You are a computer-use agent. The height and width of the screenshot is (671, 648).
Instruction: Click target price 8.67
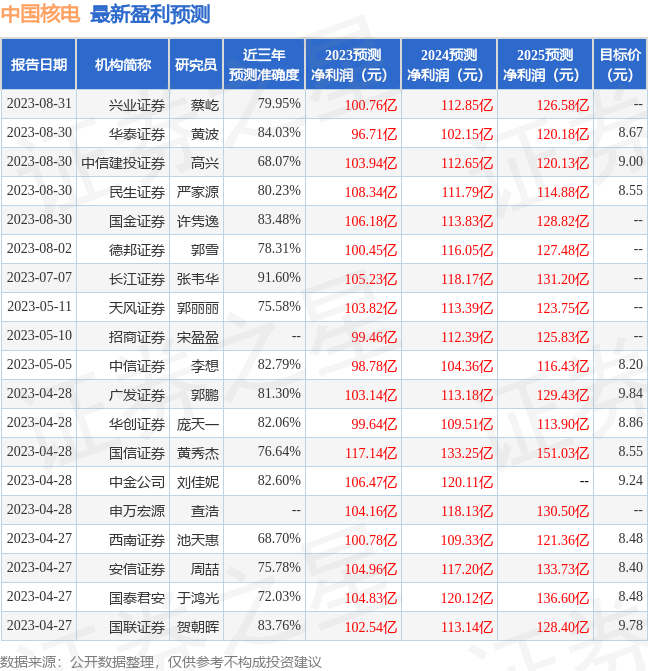tap(630, 133)
